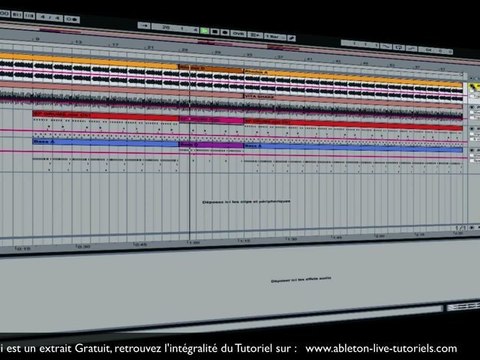Toggle the Punch-Out switch
Viewport: 480px width, 360px height.
click(x=411, y=49)
